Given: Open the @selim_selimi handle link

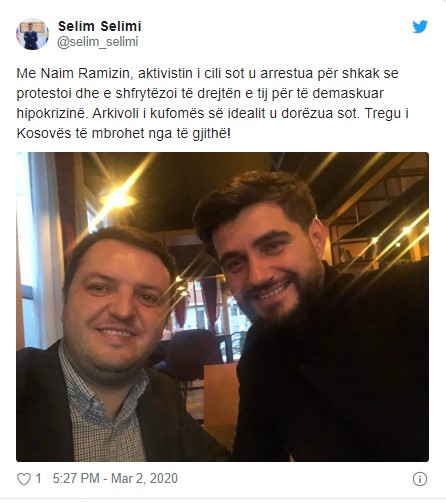Looking at the screenshot, I should click(x=98, y=42).
